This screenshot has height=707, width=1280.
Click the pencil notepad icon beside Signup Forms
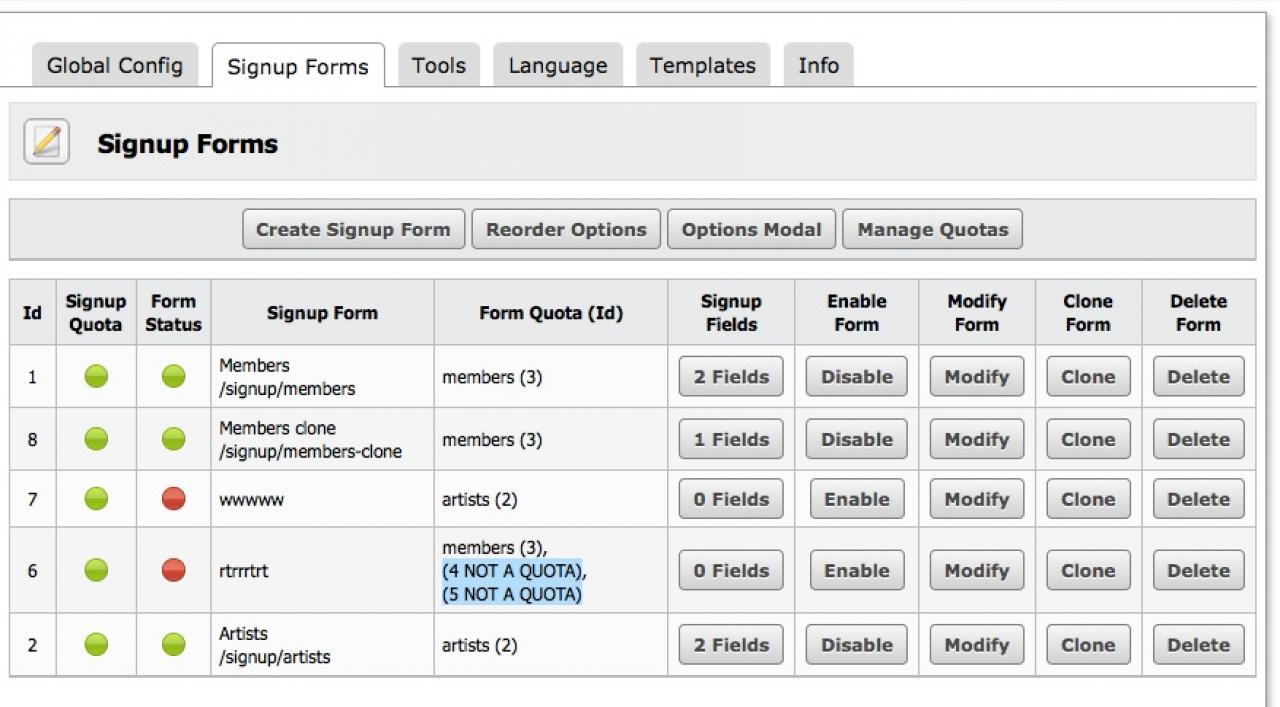coord(46,142)
